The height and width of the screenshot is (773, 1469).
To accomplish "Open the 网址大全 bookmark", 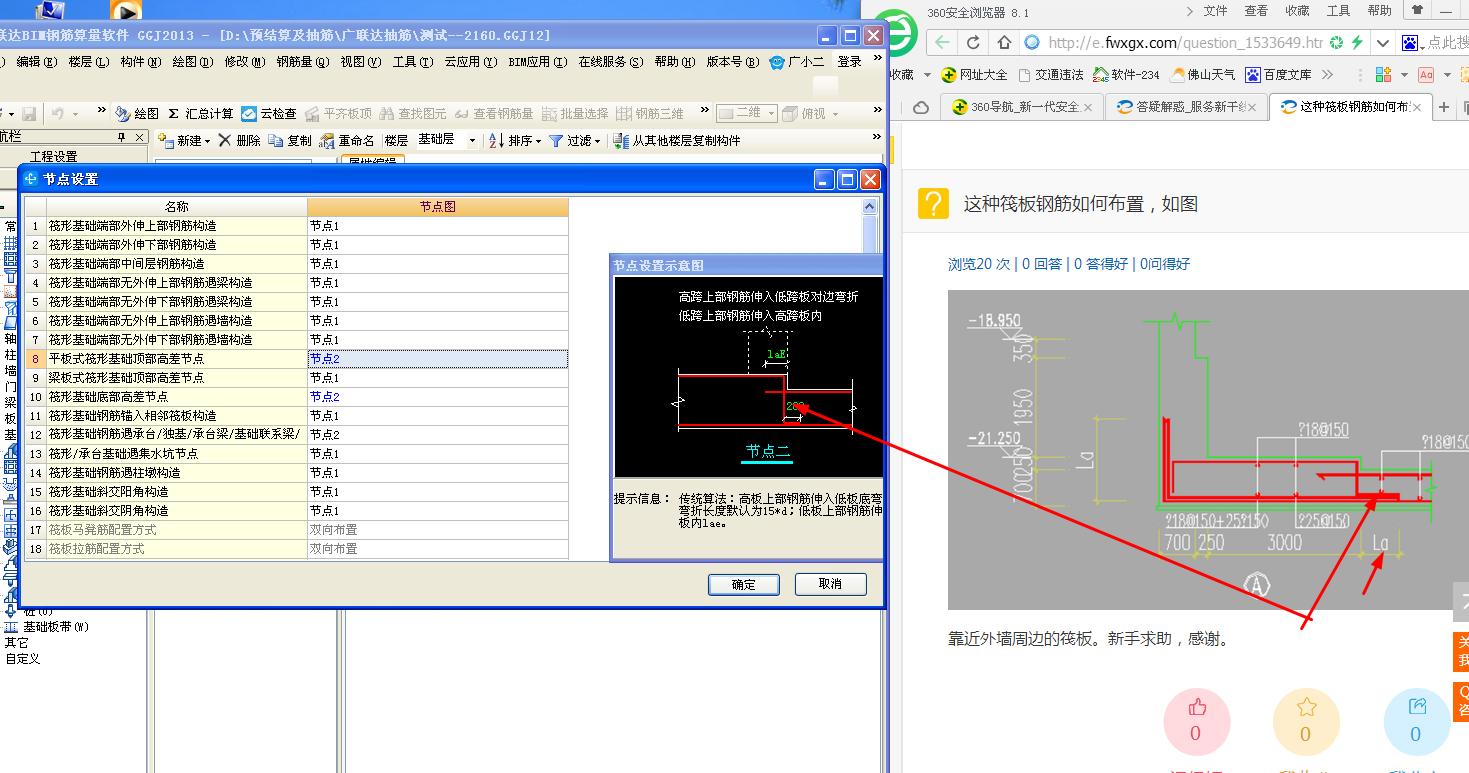I will pyautogui.click(x=975, y=75).
